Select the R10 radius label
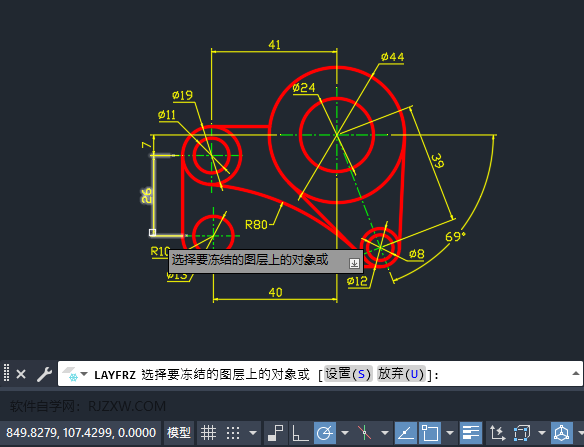This screenshot has height=447, width=584. click(x=160, y=252)
